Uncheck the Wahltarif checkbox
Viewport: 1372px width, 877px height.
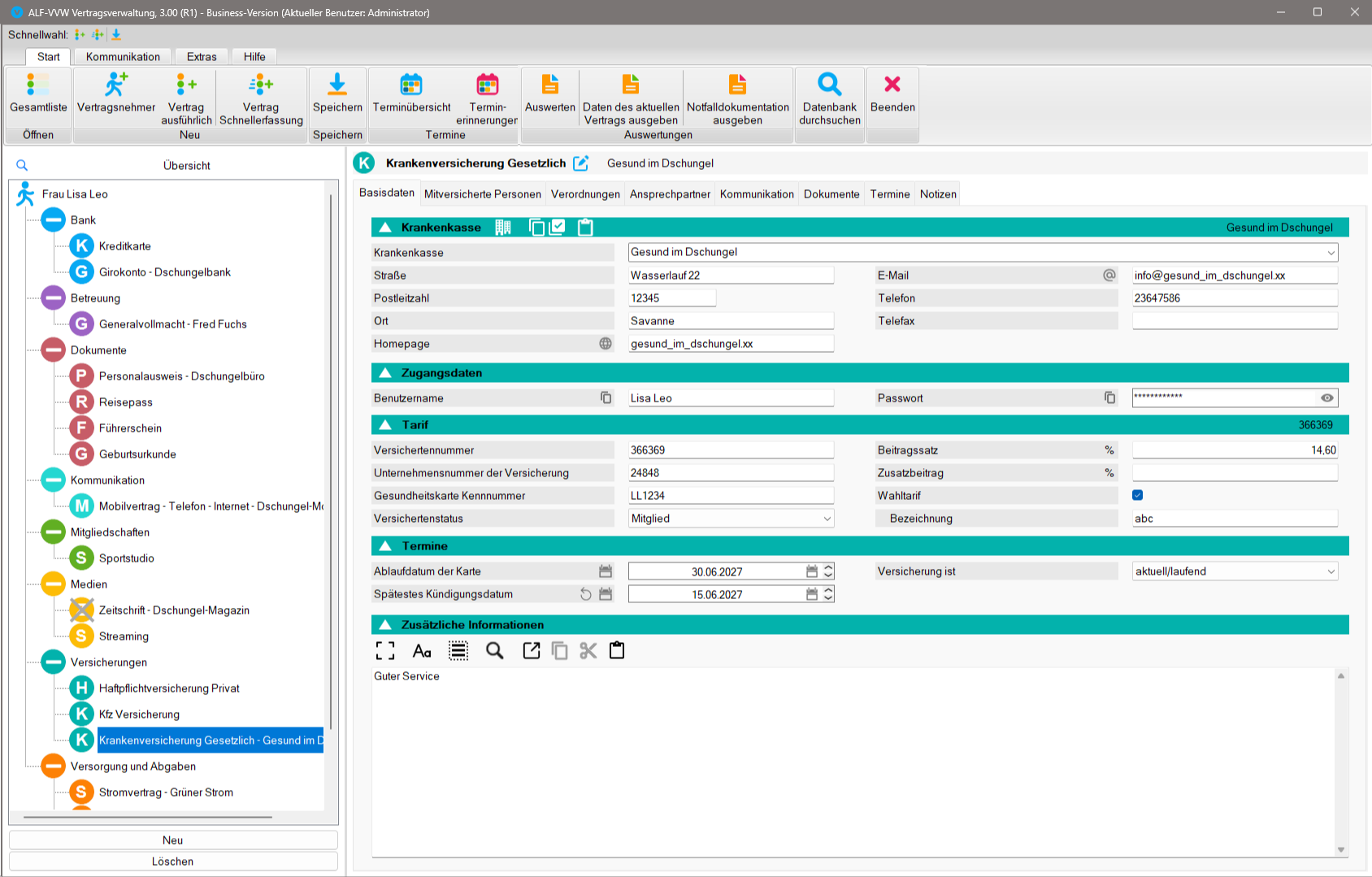(x=1137, y=495)
